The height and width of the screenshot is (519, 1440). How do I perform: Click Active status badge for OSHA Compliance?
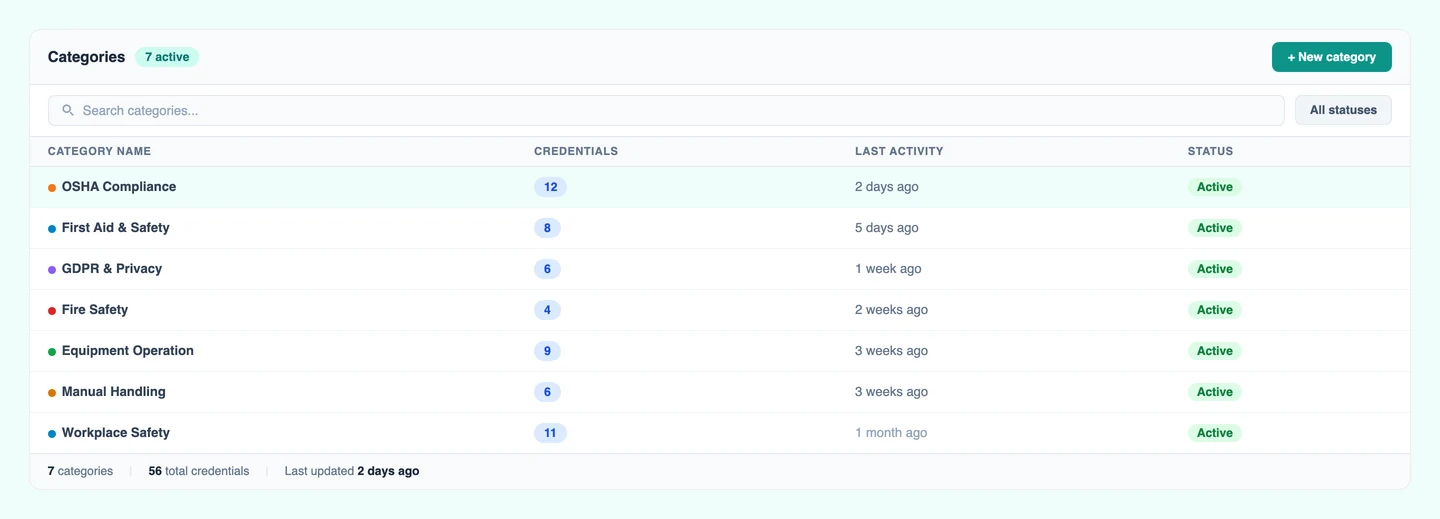pos(1215,187)
